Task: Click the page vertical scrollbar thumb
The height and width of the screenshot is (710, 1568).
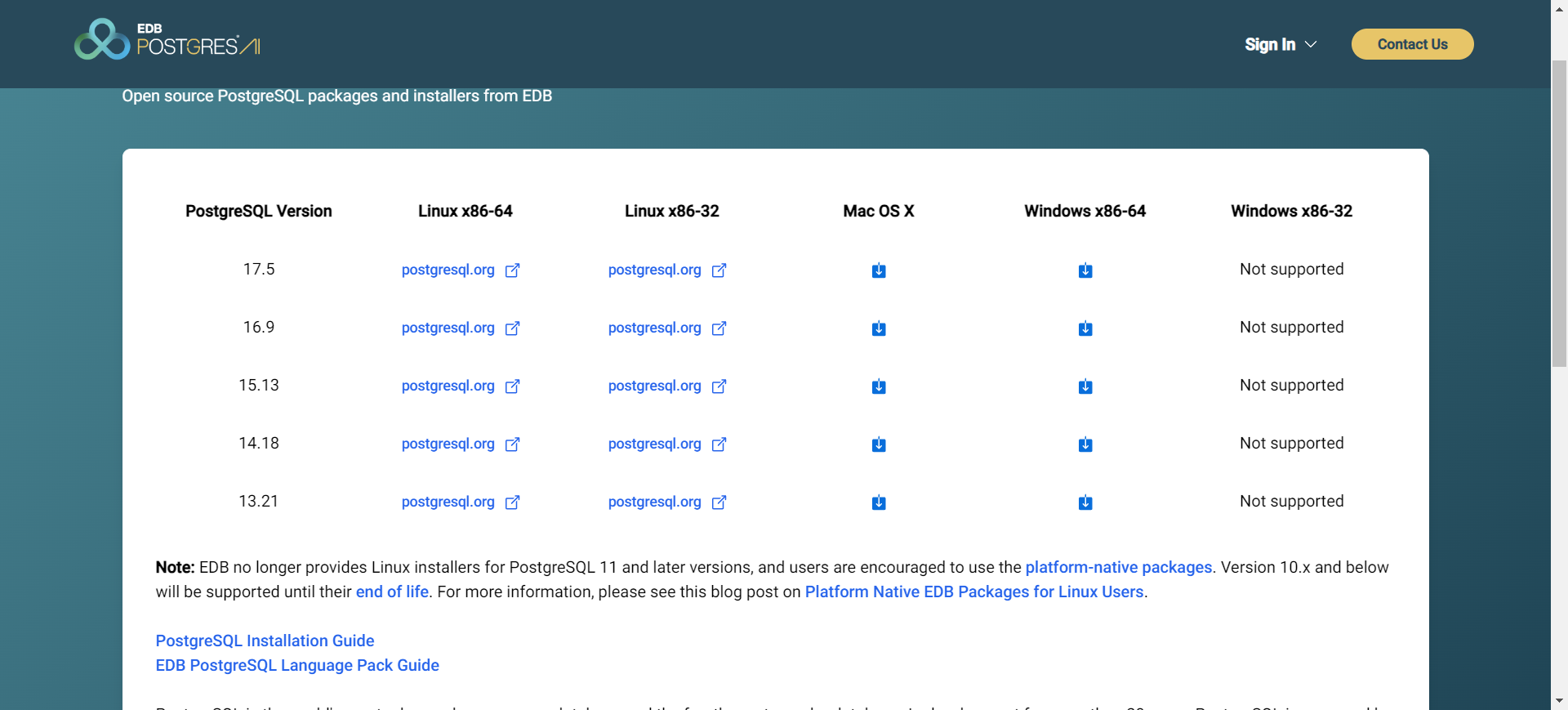Action: click(x=1560, y=212)
